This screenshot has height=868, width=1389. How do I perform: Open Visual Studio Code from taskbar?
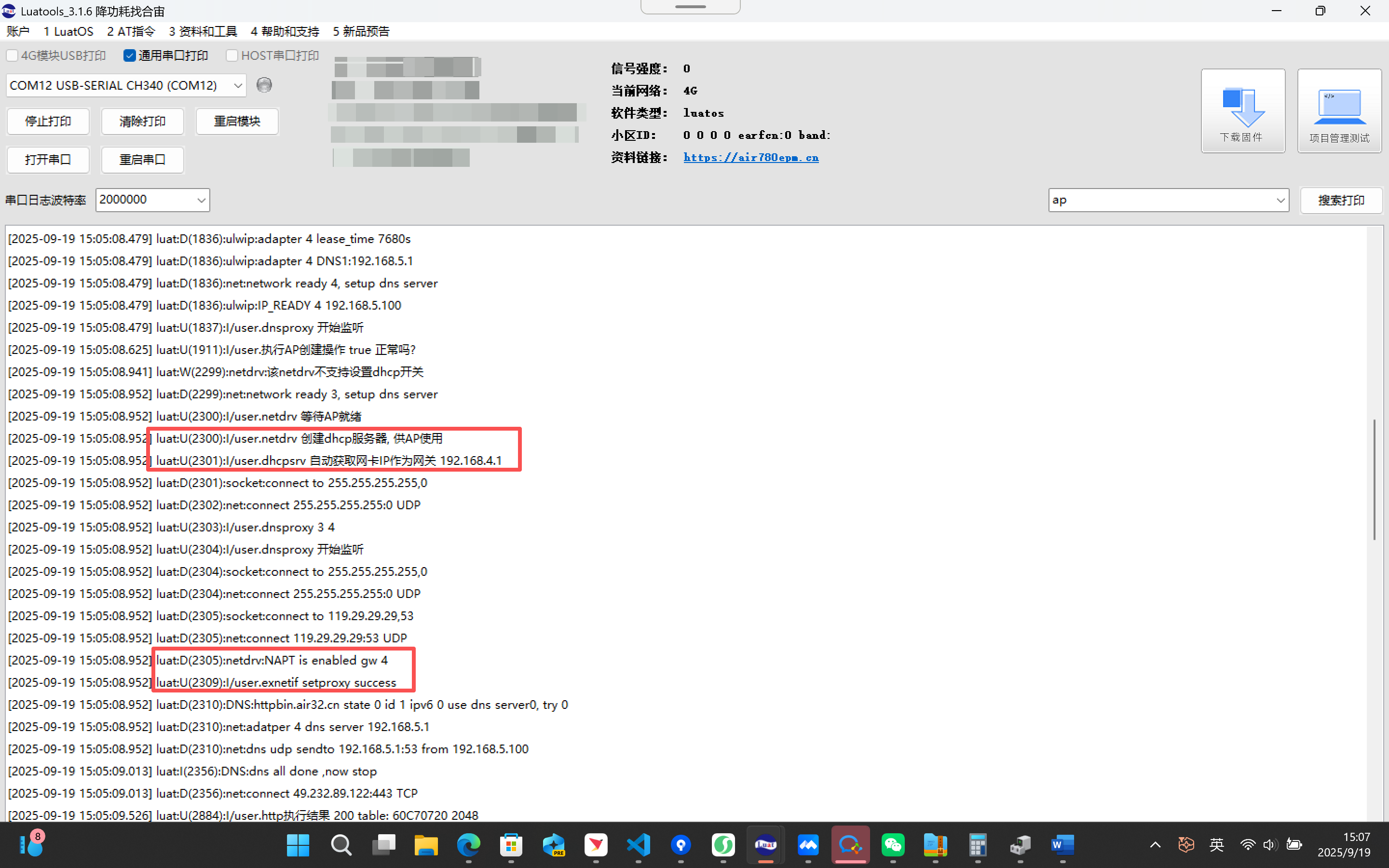[638, 844]
